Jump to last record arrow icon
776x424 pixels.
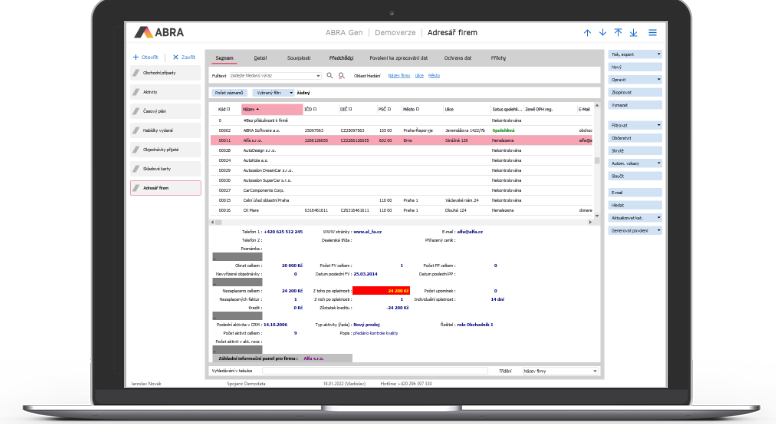pos(635,33)
